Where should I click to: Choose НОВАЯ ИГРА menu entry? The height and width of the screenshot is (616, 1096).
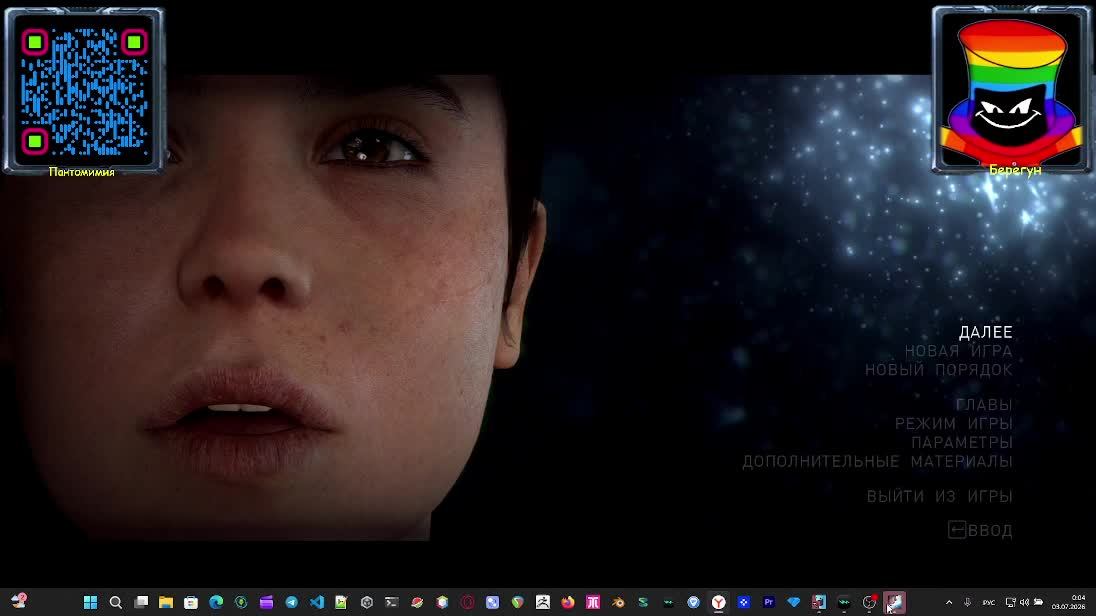point(958,351)
